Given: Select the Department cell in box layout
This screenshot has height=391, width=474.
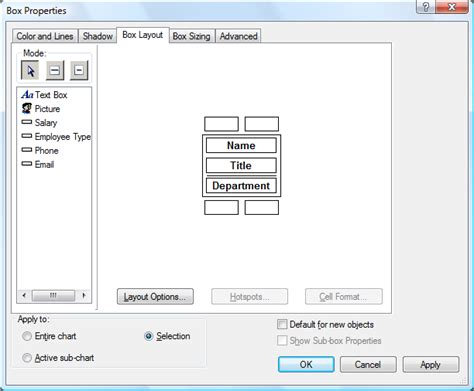Looking at the screenshot, I should [241, 186].
